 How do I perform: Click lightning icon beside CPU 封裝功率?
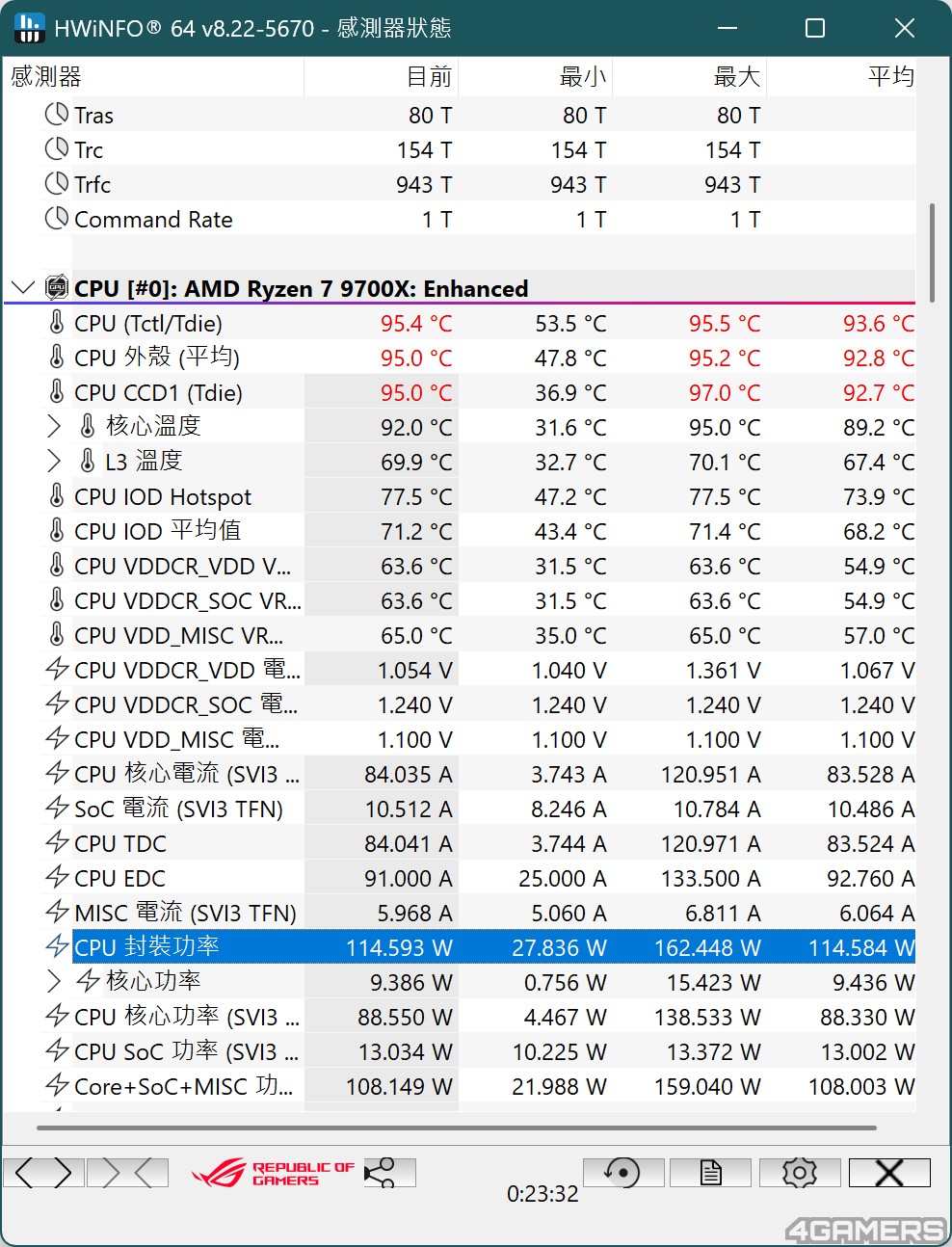point(57,946)
